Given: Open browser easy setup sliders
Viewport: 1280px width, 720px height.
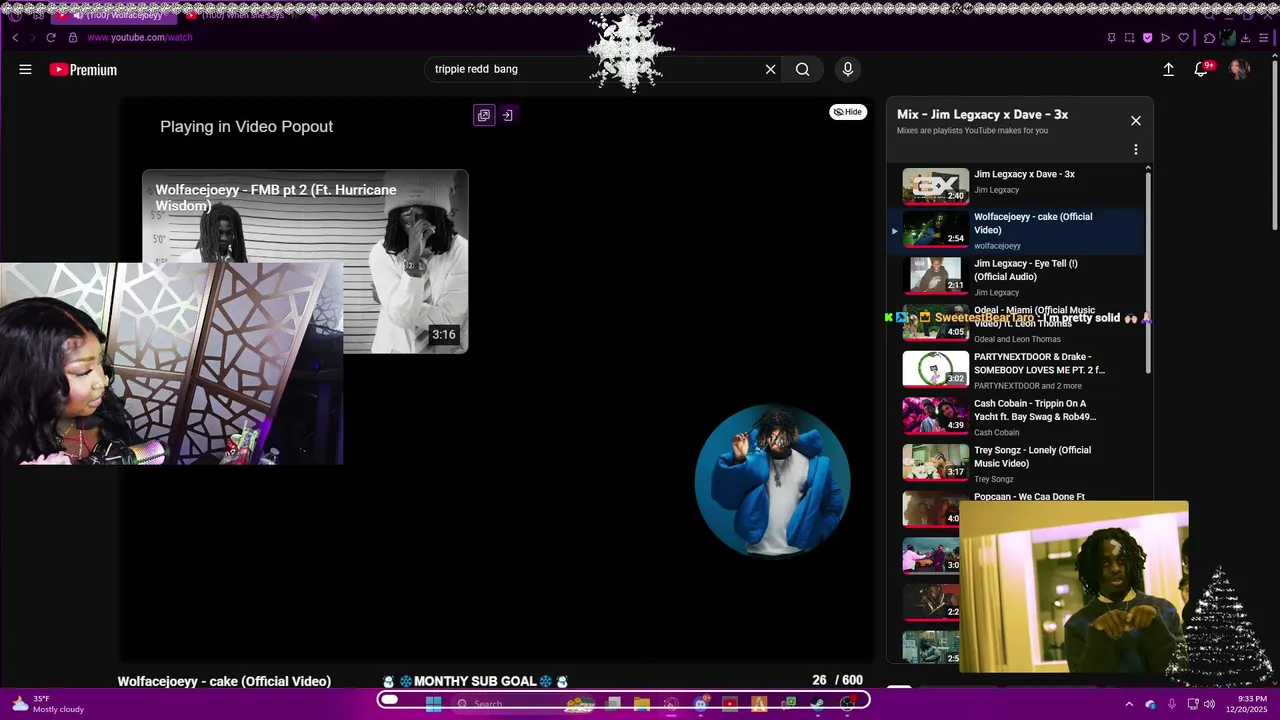Looking at the screenshot, I should (x=1264, y=38).
